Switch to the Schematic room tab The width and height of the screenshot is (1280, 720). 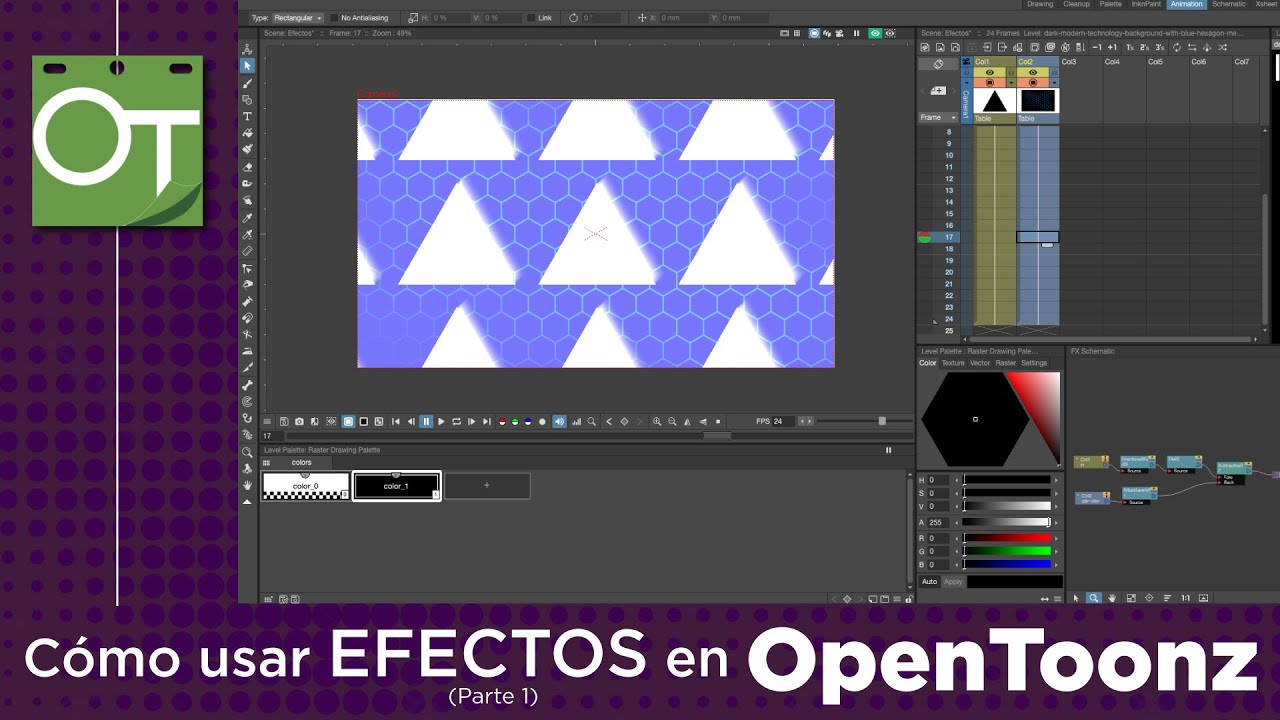click(x=1229, y=4)
